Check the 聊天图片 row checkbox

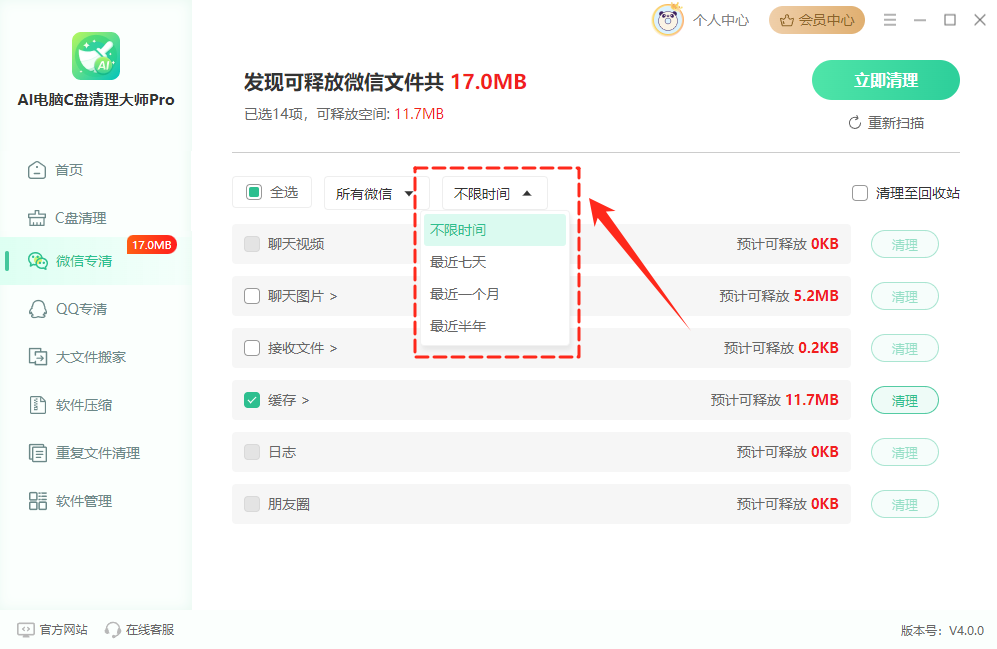tap(252, 296)
